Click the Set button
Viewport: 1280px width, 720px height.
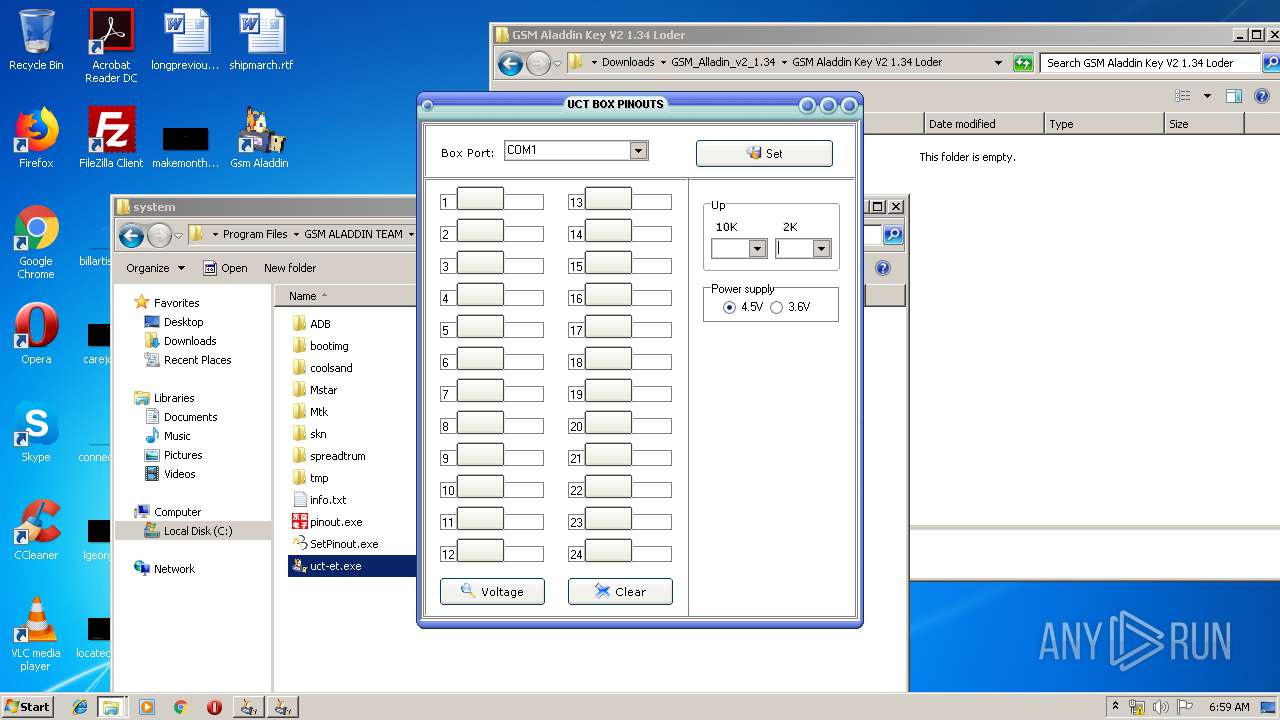coord(764,153)
